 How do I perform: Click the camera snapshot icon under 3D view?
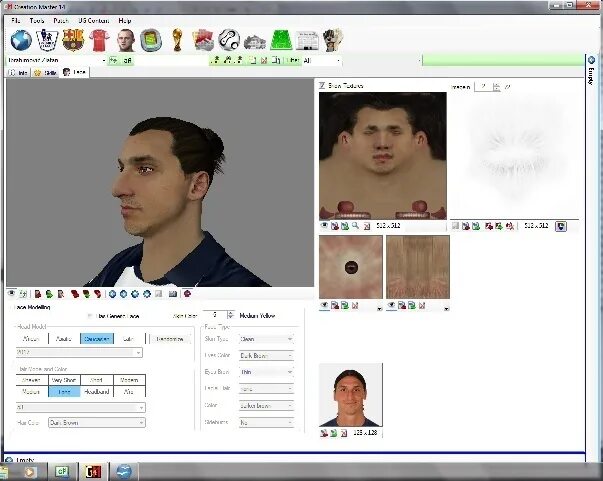coord(173,294)
